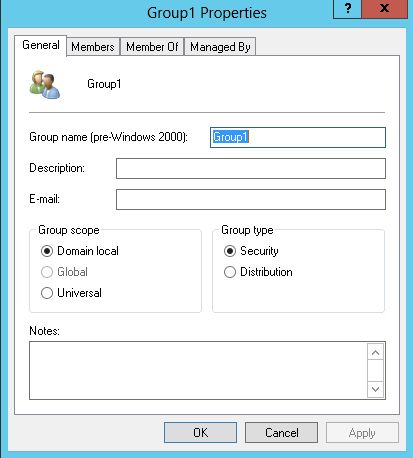Viewport: 413px width, 458px height.
Task: Click the pre-Windows 2000 group name field
Action: (298, 137)
